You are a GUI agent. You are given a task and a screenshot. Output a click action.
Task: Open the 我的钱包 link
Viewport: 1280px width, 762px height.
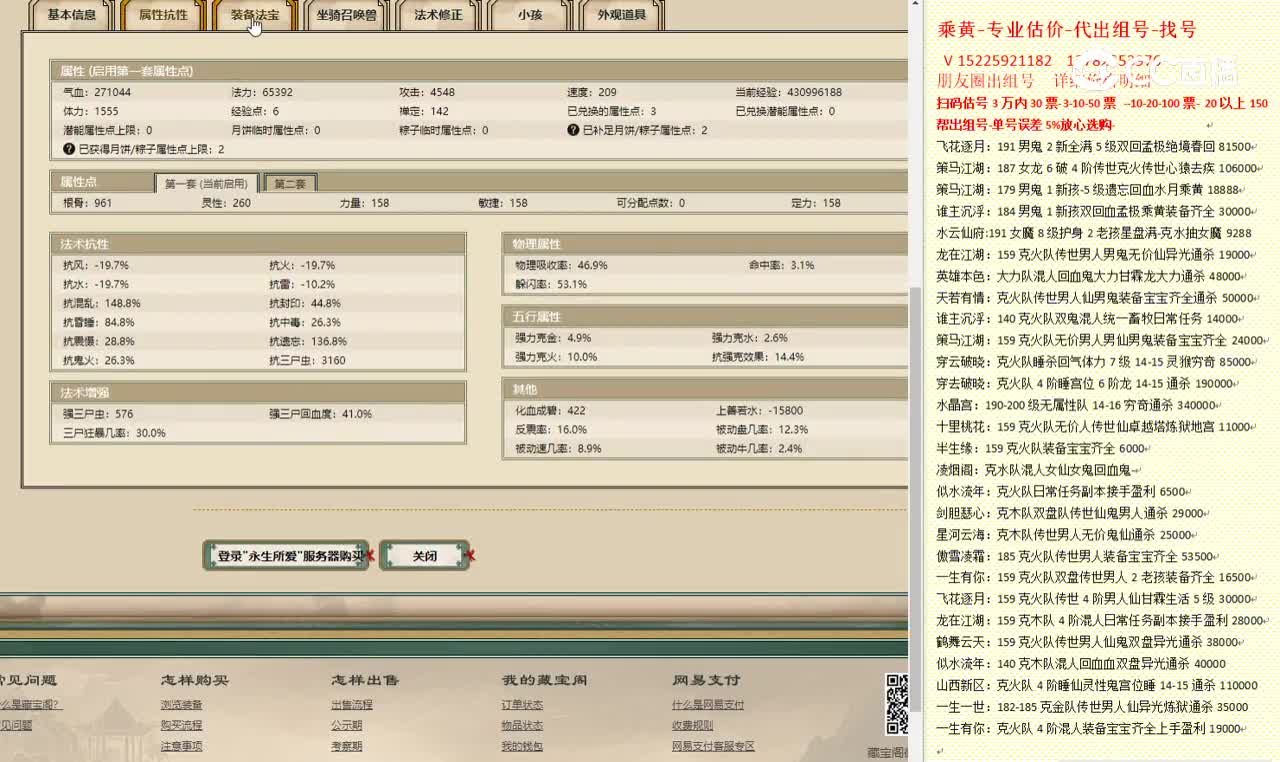pos(522,746)
